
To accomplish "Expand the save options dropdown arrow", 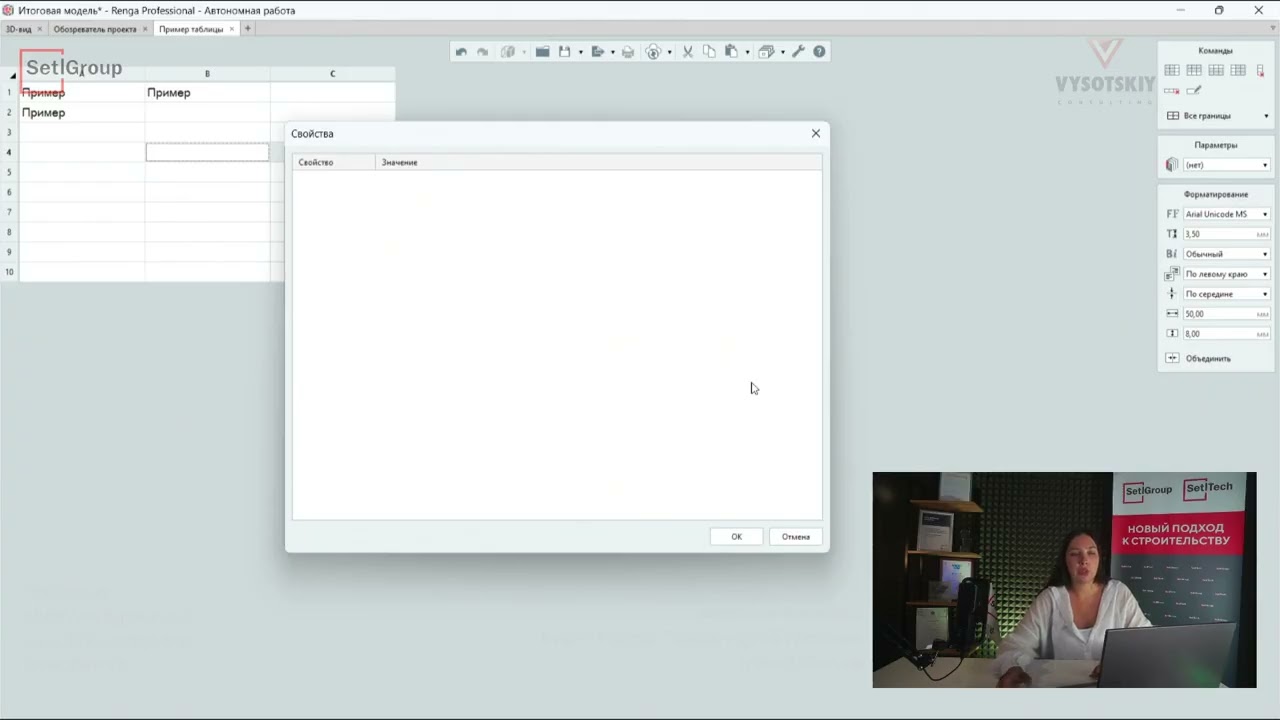I will pyautogui.click(x=580, y=52).
